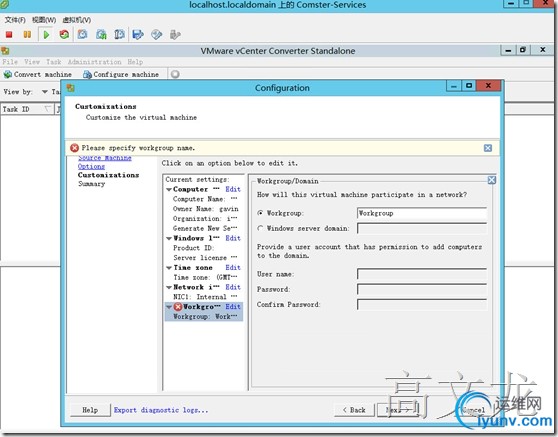
Task: Click the revert snapshot toolbar icon
Action: coord(101,35)
